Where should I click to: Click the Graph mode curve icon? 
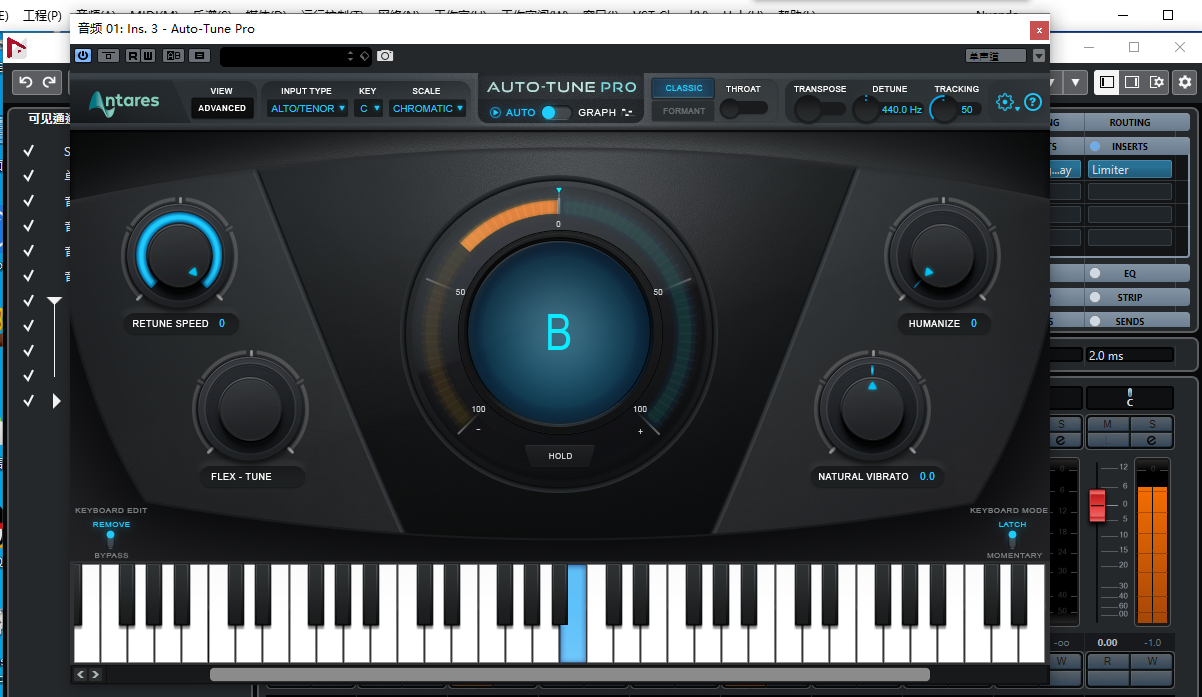coord(627,113)
